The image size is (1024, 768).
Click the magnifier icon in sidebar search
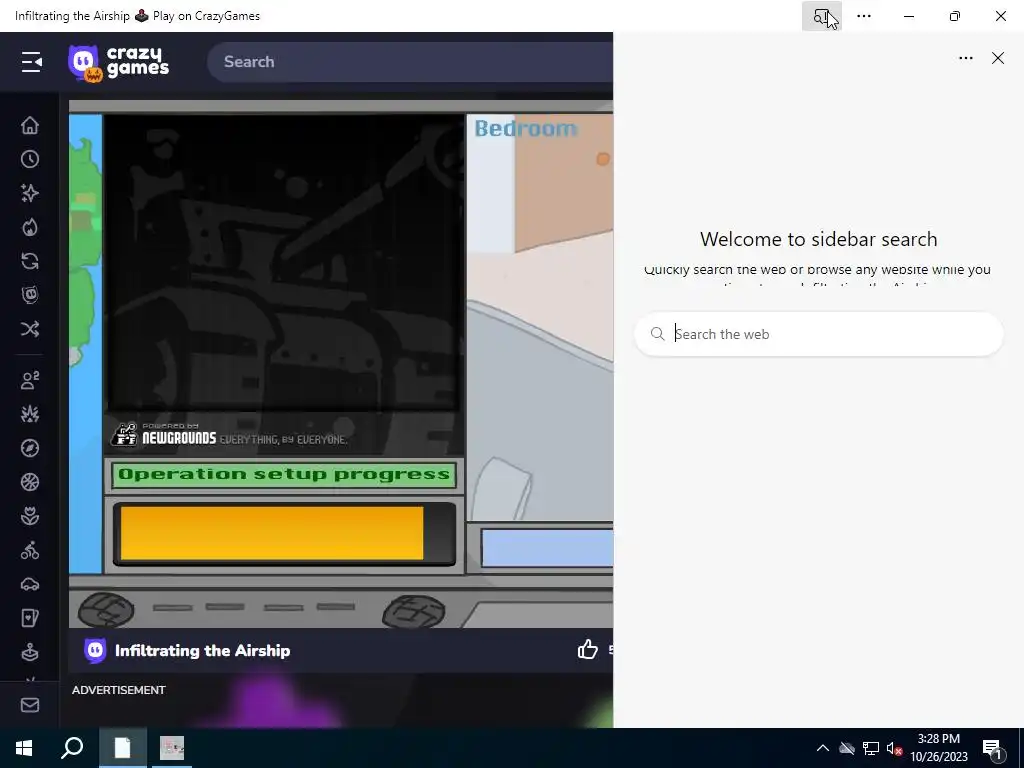pos(657,334)
